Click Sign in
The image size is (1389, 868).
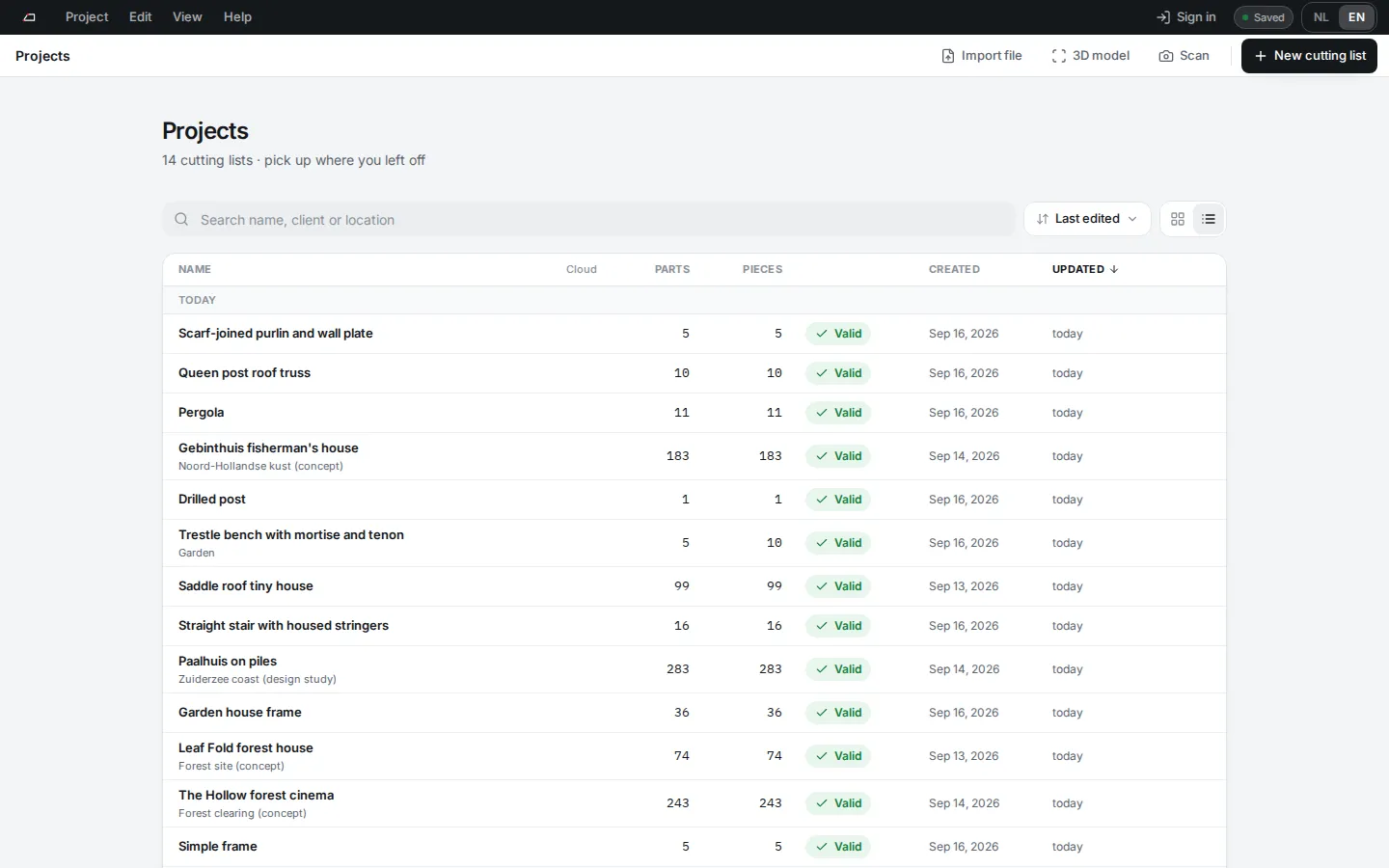coord(1186,17)
